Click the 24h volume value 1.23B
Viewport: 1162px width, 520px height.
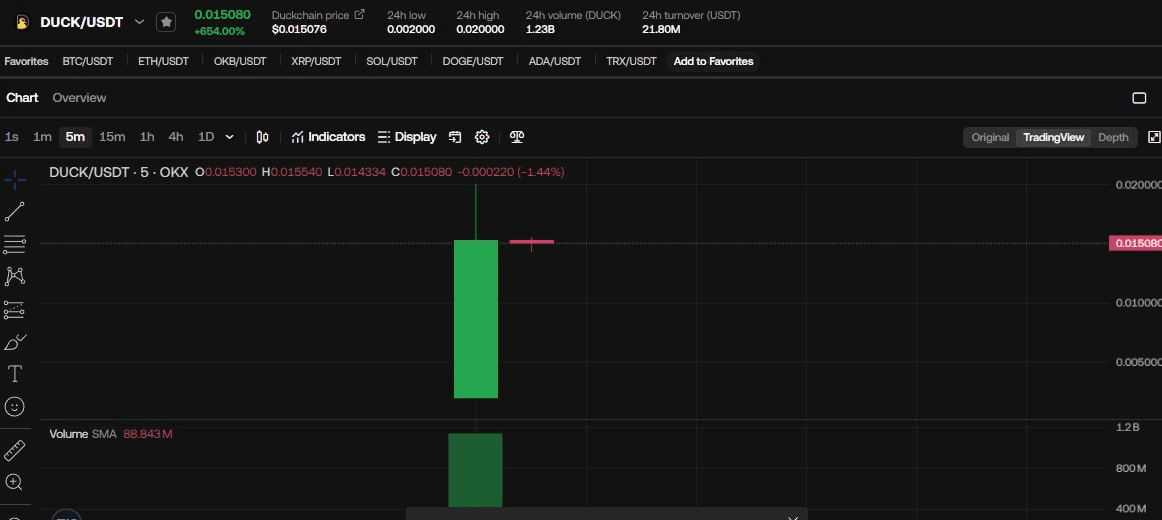[x=542, y=30]
